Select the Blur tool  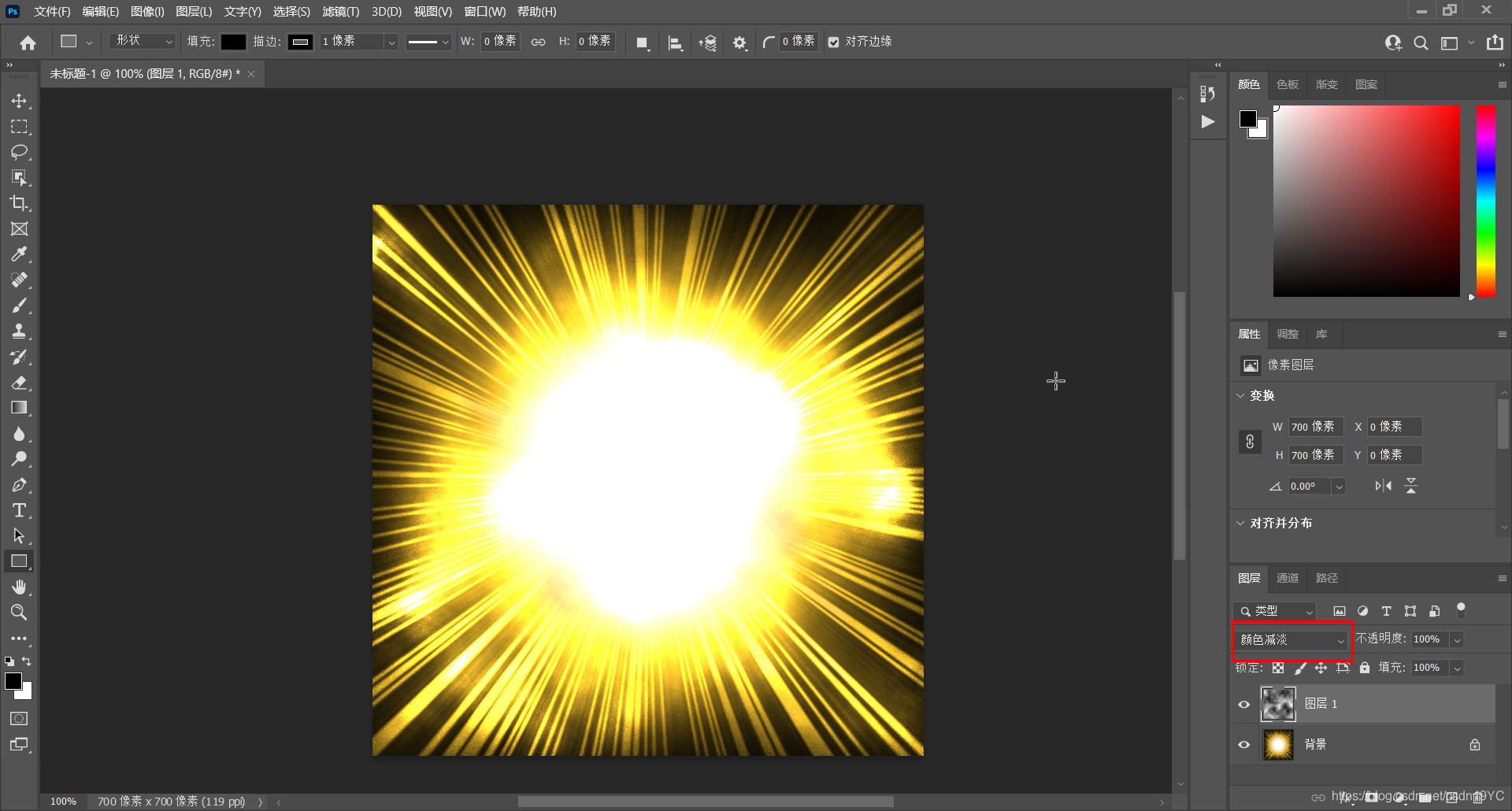coord(19,434)
